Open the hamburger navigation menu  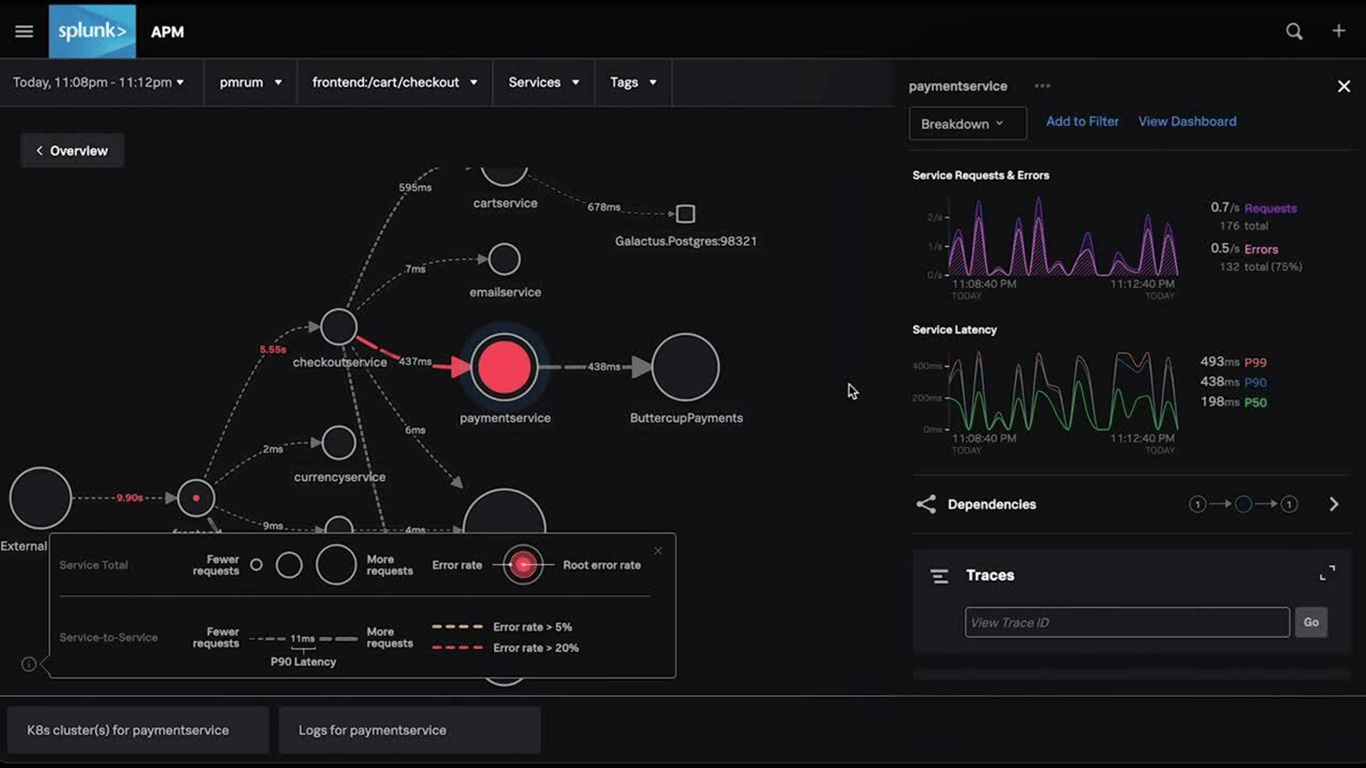(x=23, y=31)
